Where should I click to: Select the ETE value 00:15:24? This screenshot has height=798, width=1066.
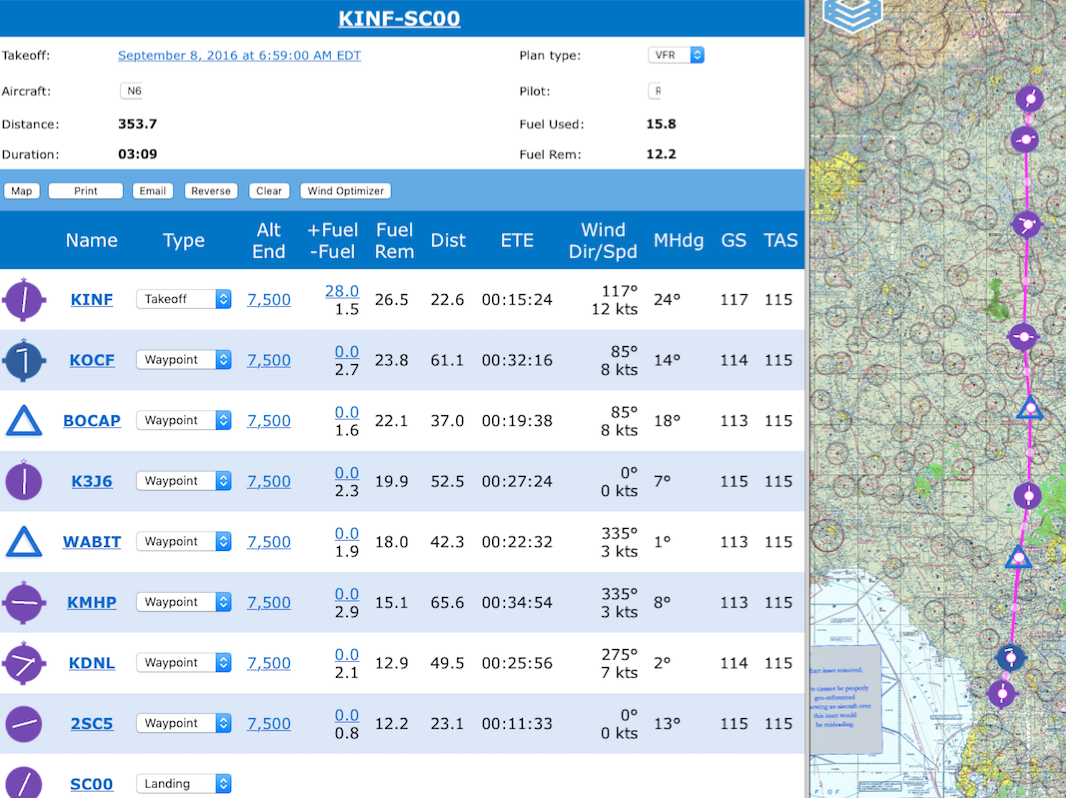[517, 300]
